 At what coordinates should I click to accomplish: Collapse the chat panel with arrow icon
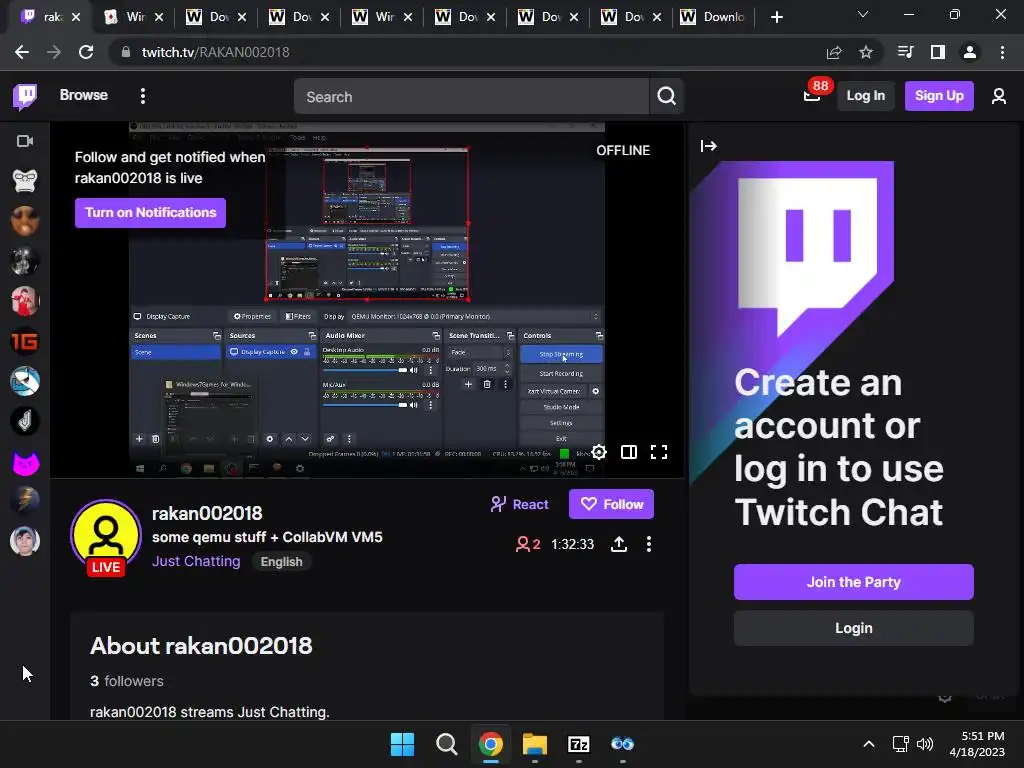[x=709, y=146]
